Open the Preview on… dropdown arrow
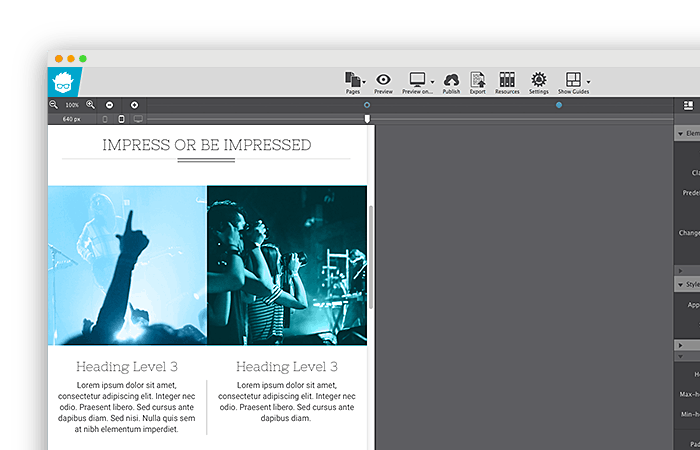The image size is (700, 450). tap(432, 82)
